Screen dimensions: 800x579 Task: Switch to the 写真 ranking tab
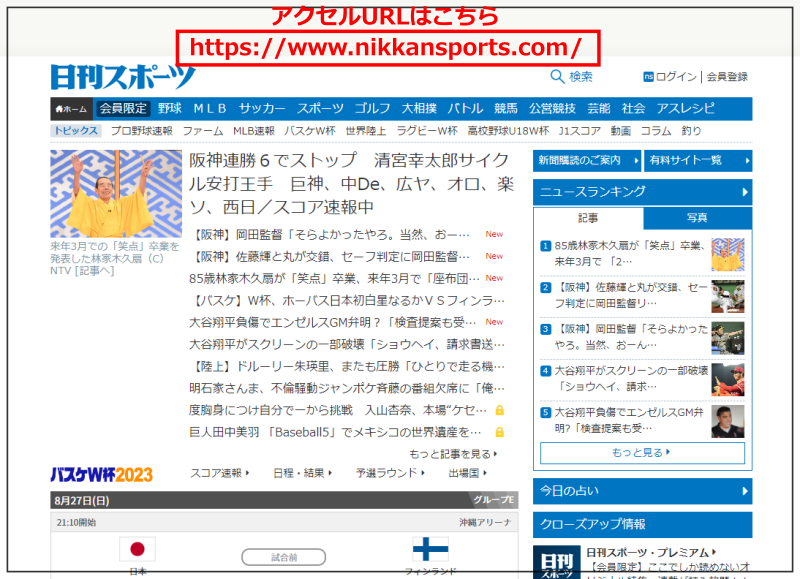point(697,218)
